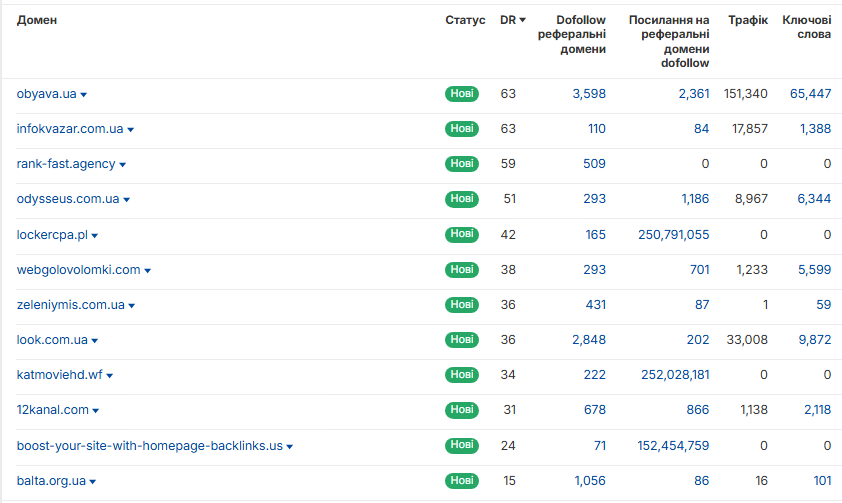This screenshot has width=842, height=503.
Task: Open caret beside lockercpa.pl
Action: pos(95,236)
